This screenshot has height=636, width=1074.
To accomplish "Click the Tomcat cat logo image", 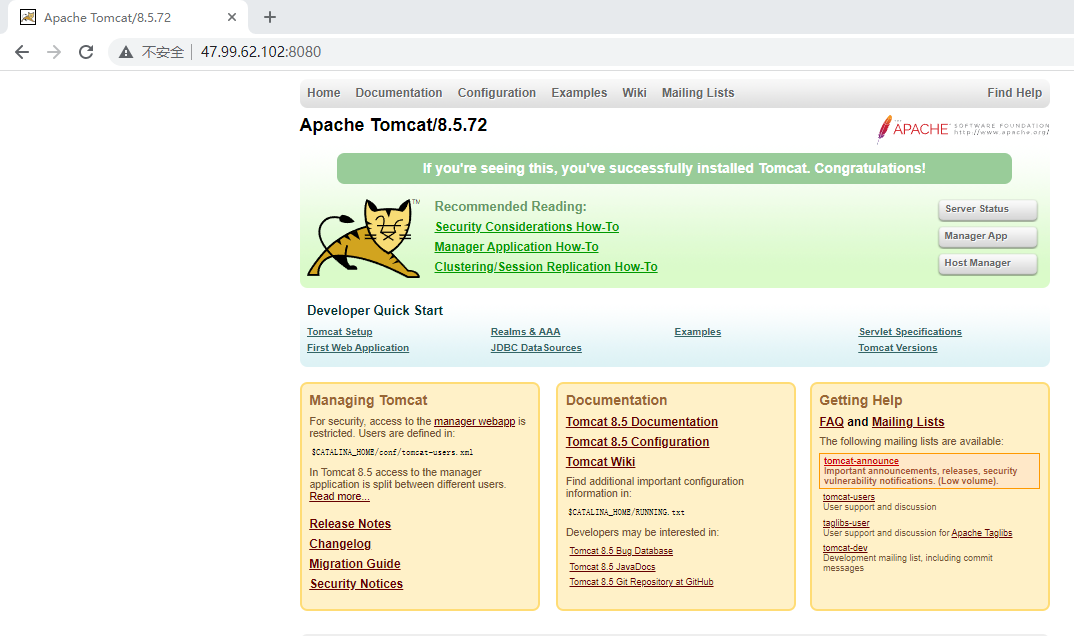I will point(364,238).
